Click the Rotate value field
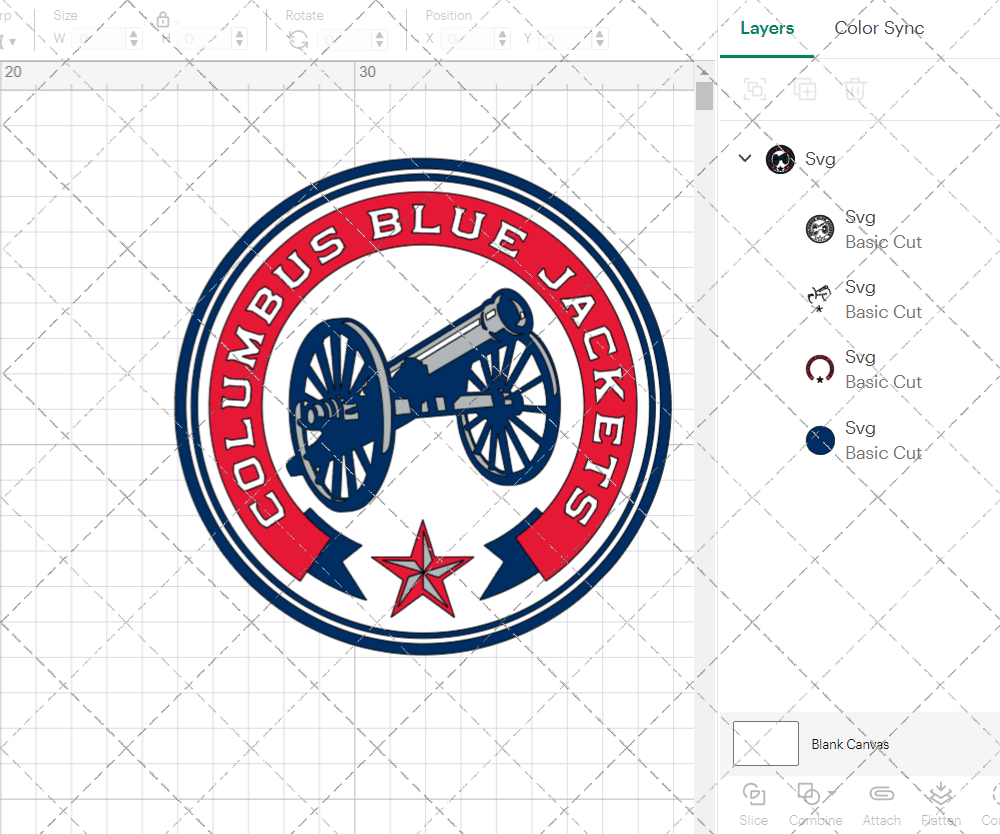 pyautogui.click(x=345, y=40)
